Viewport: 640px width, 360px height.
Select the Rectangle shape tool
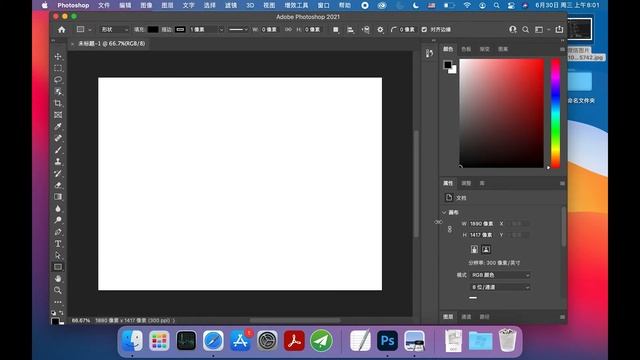pos(58,267)
